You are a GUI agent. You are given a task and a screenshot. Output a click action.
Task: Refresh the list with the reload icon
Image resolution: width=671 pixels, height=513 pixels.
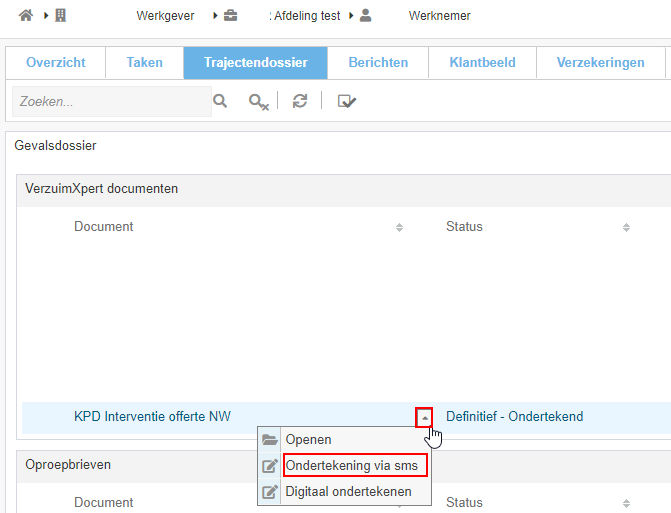click(x=299, y=101)
